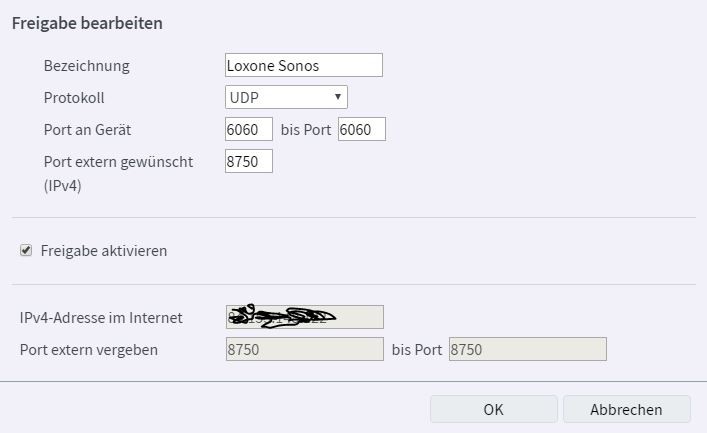Click the Port extern vergeben label

89,350
